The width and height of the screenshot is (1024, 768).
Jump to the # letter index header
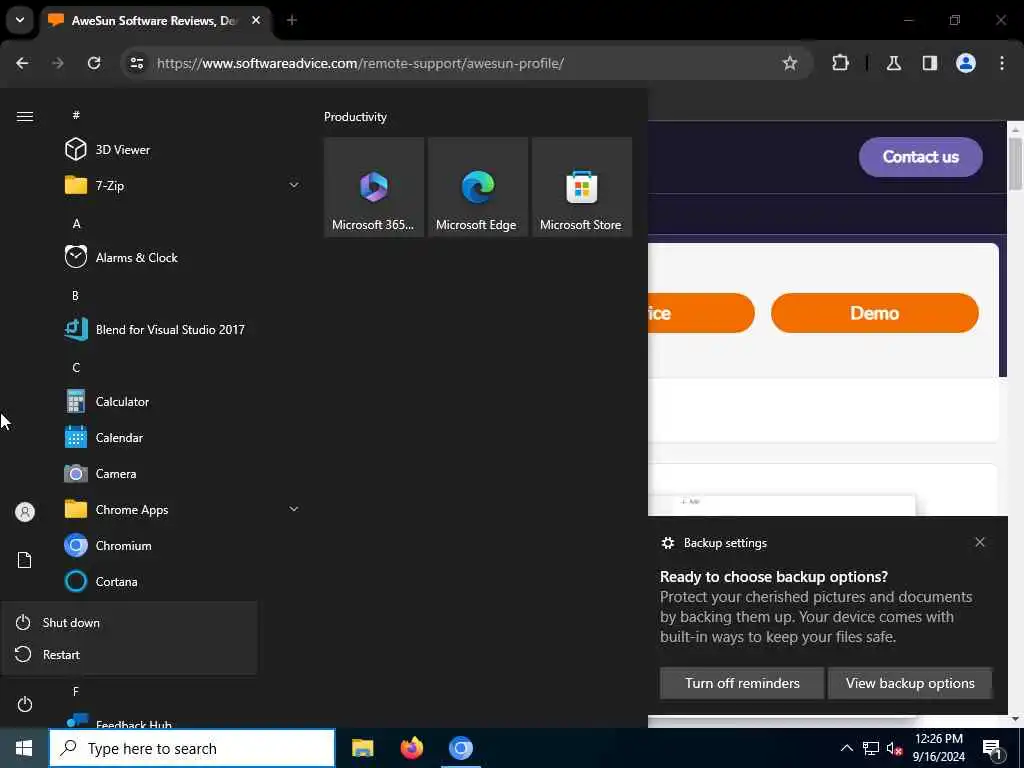click(x=76, y=115)
